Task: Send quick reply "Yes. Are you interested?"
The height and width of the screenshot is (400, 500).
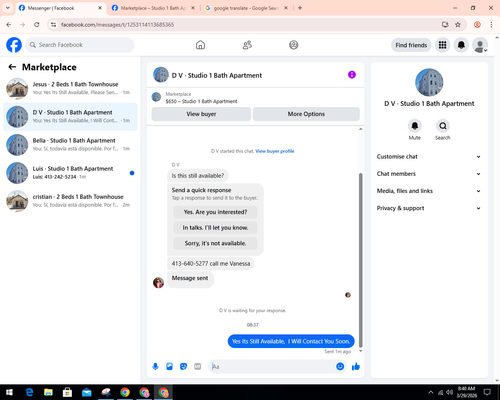Action: [215, 212]
